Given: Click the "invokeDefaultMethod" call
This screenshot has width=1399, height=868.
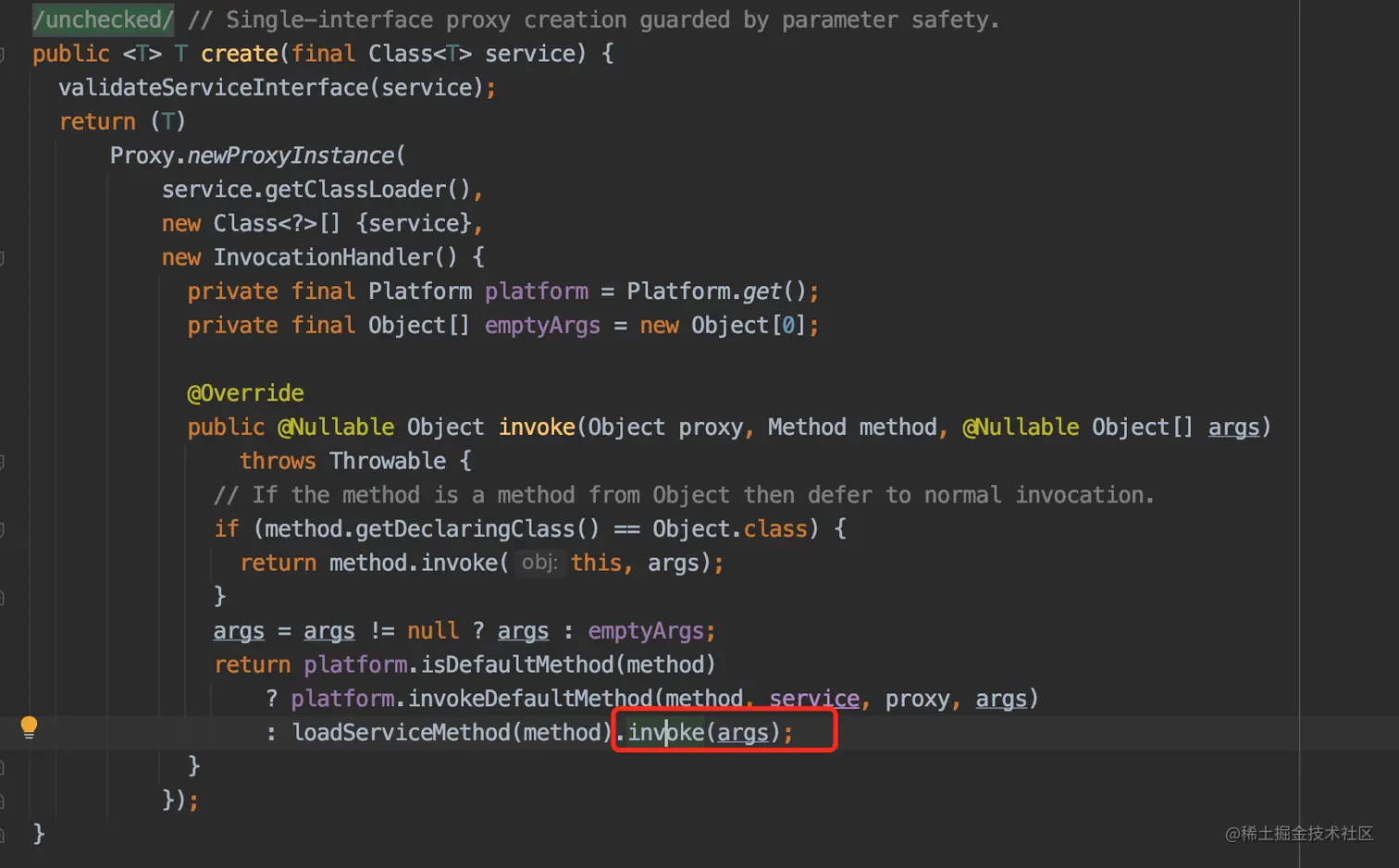Looking at the screenshot, I should [530, 699].
